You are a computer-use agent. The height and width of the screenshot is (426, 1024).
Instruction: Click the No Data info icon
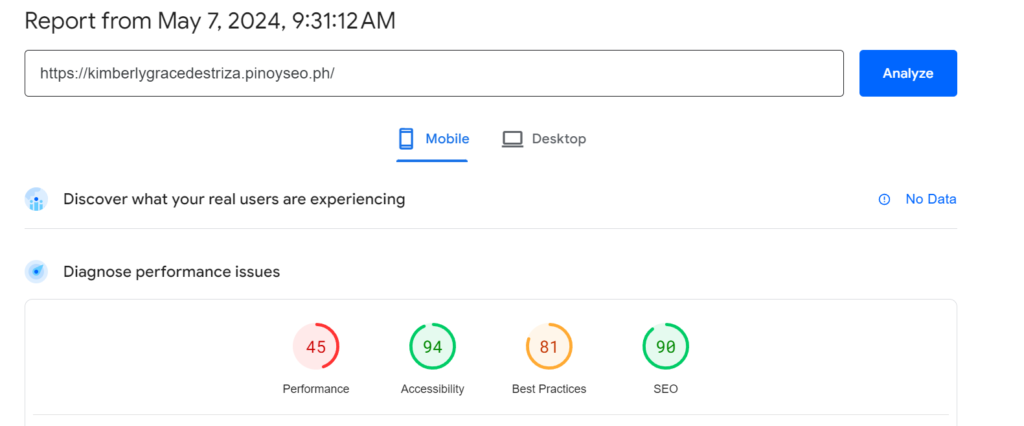coord(884,199)
